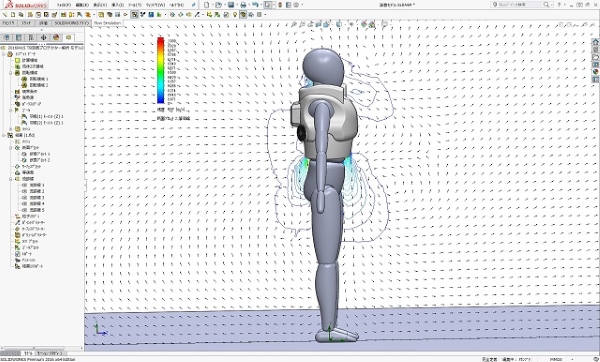Create a new document with the New icon
Screen dimensions: 600x362
[x=207, y=5]
